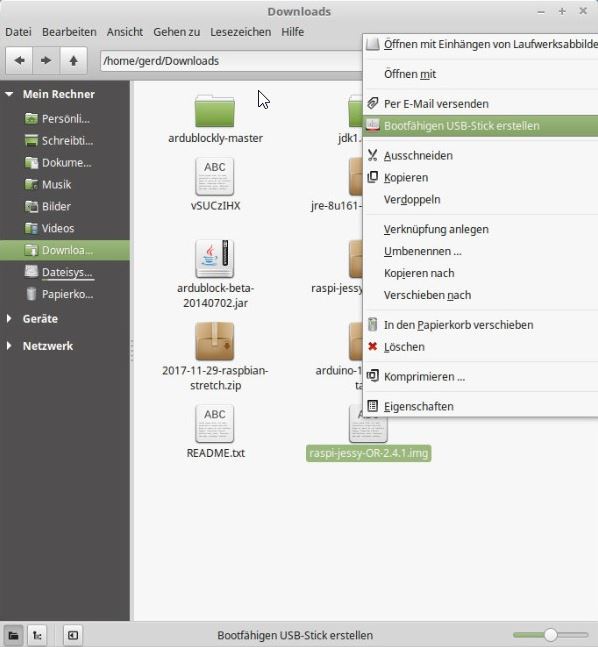Viewport: 598px width, 647px height.
Task: Show places sidebar via status bar icon
Action: 14,635
